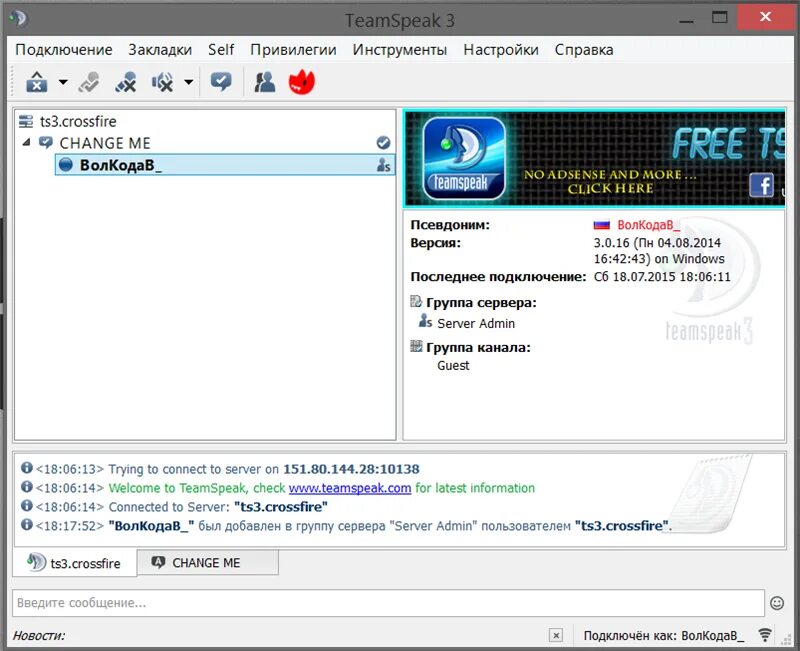Open the Привилегии menu

pos(293,49)
